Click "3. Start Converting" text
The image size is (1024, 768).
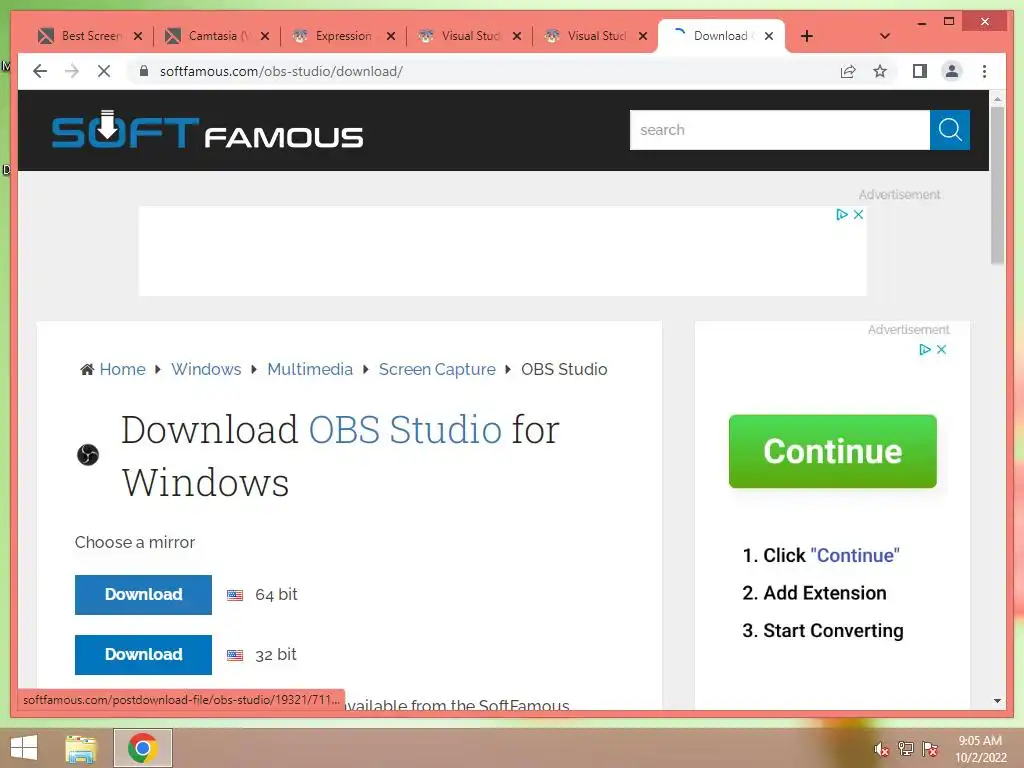click(823, 631)
